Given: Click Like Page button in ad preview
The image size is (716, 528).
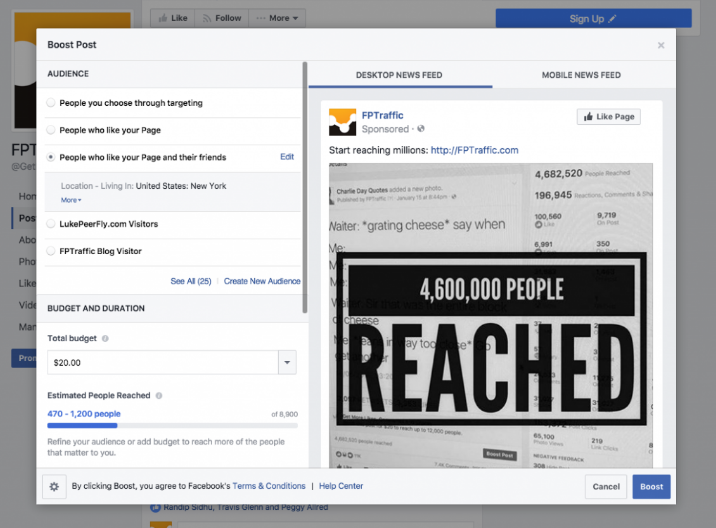Looking at the screenshot, I should coord(609,116).
